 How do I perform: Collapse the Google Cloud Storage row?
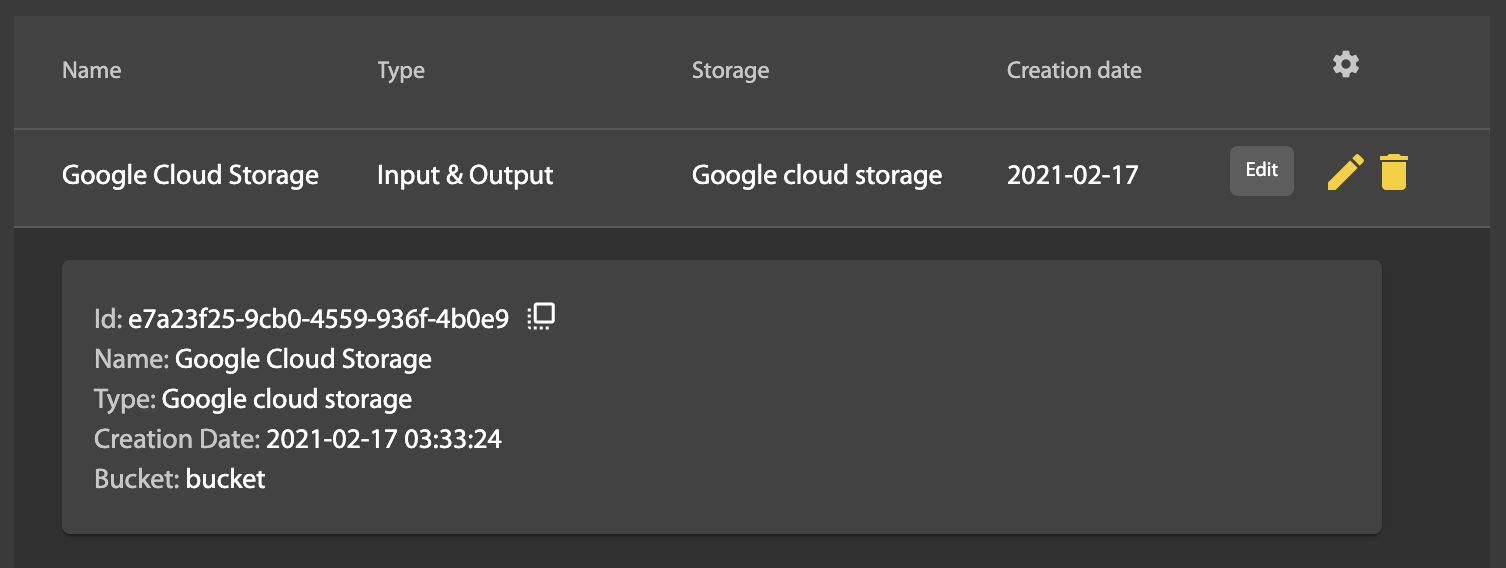[x=190, y=176]
